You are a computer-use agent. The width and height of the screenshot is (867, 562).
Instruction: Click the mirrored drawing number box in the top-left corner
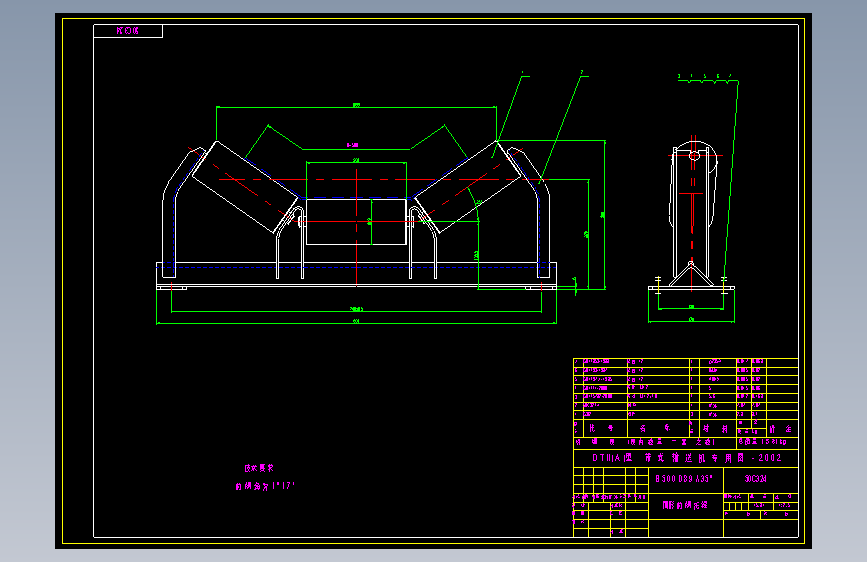click(x=128, y=31)
